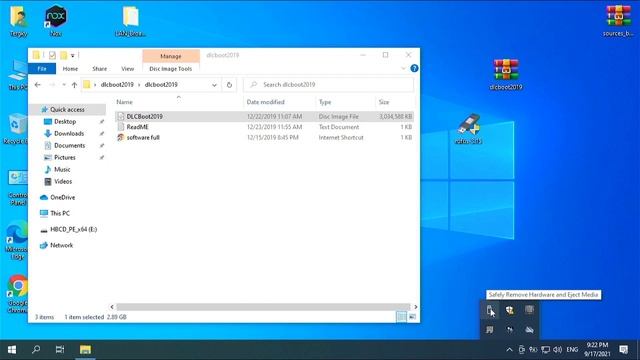Open Recent locations dropdown arrow
This screenshot has height=360, width=640.
pos(64,85)
